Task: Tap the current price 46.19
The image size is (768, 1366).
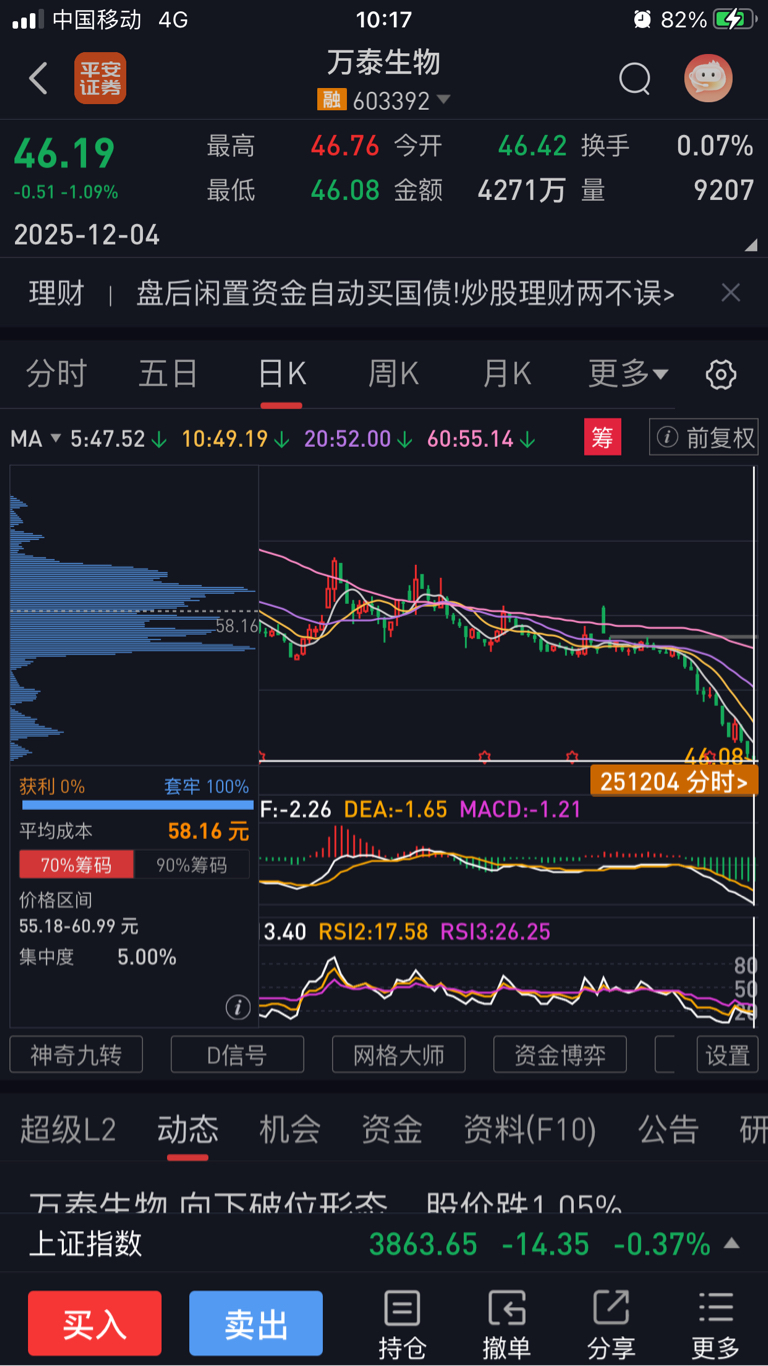Action: click(64, 153)
